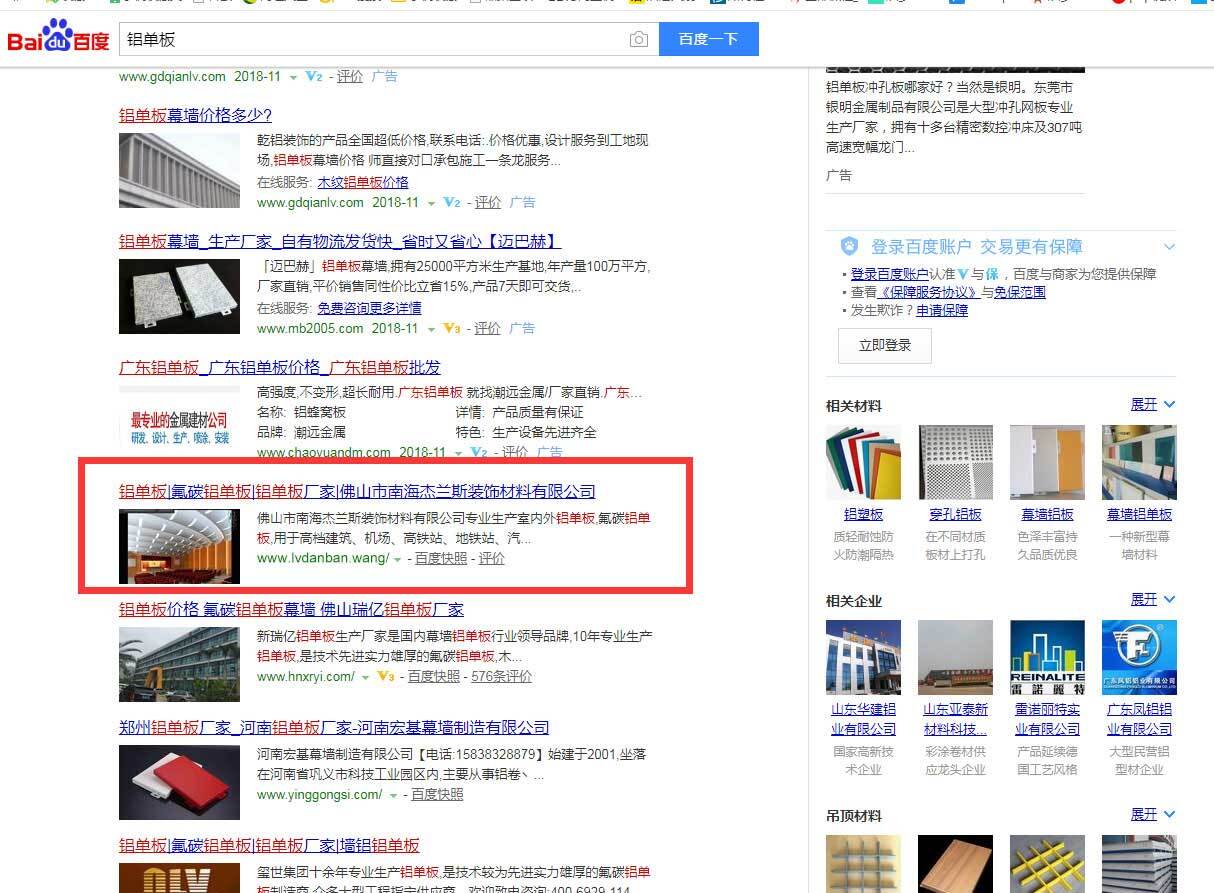The image size is (1214, 893).
Task: Click 百度快照 for www.yinggongsi.com
Action: tap(438, 794)
